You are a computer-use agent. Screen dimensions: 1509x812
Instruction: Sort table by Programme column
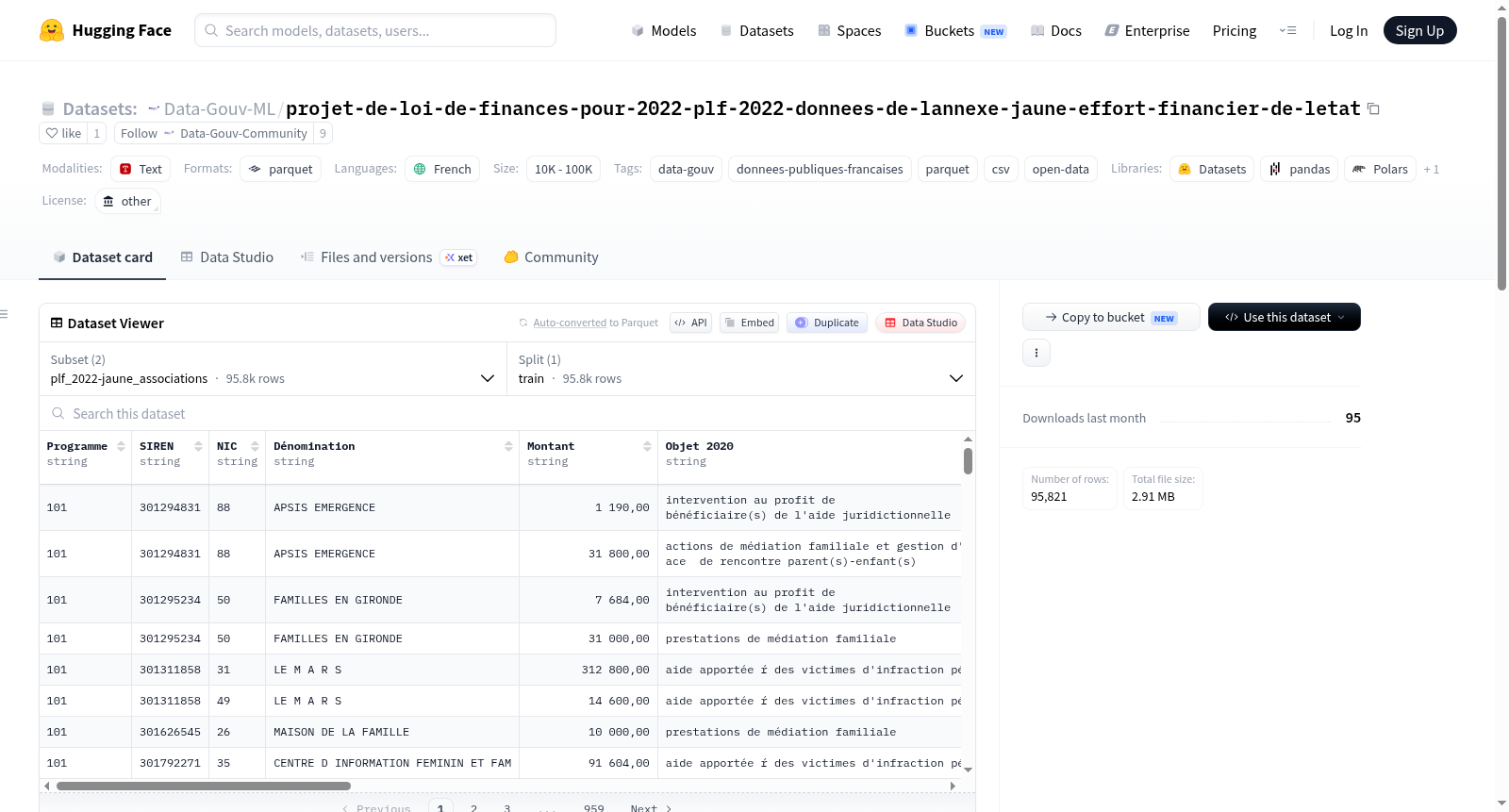tap(121, 446)
